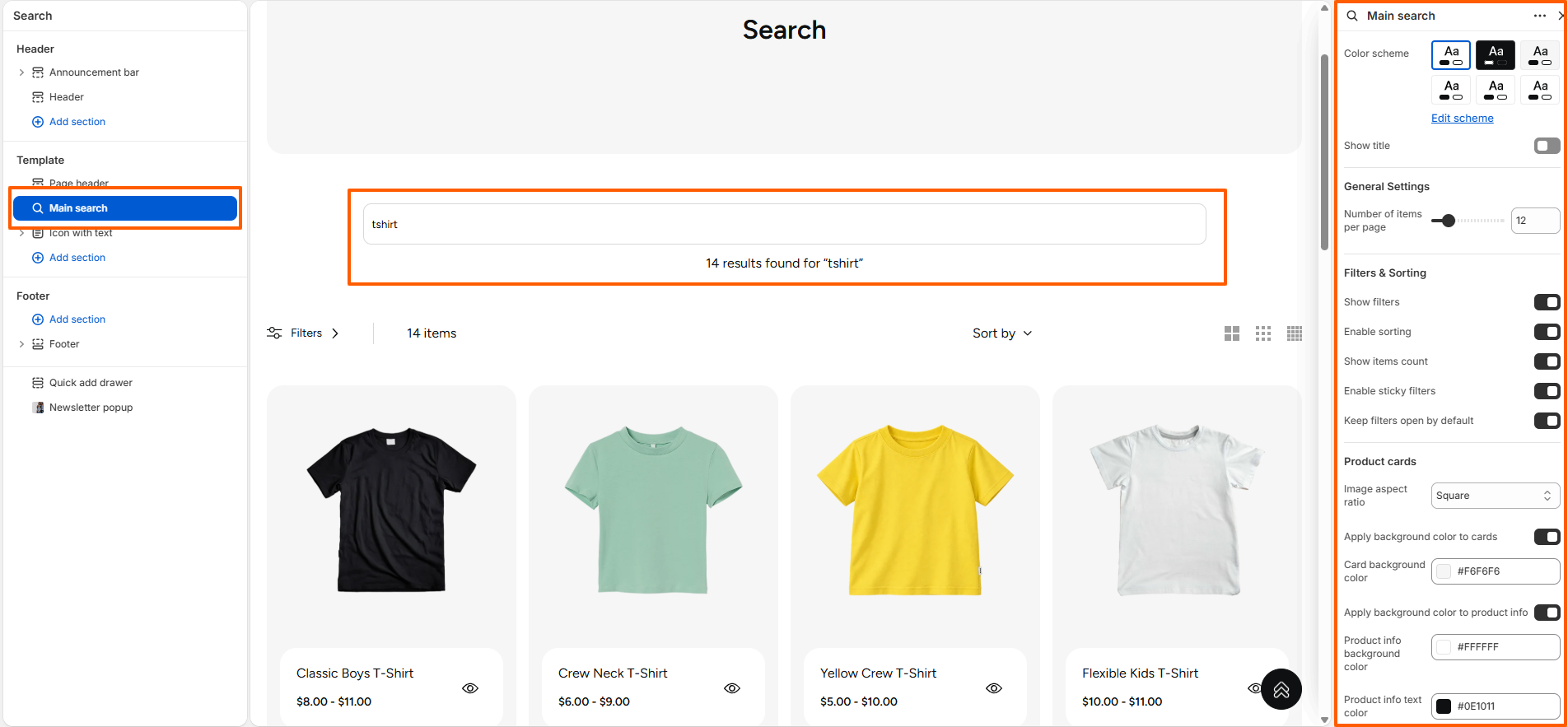Toggle Keep filters open by default
Image resolution: width=1568 pixels, height=727 pixels.
point(1547,421)
